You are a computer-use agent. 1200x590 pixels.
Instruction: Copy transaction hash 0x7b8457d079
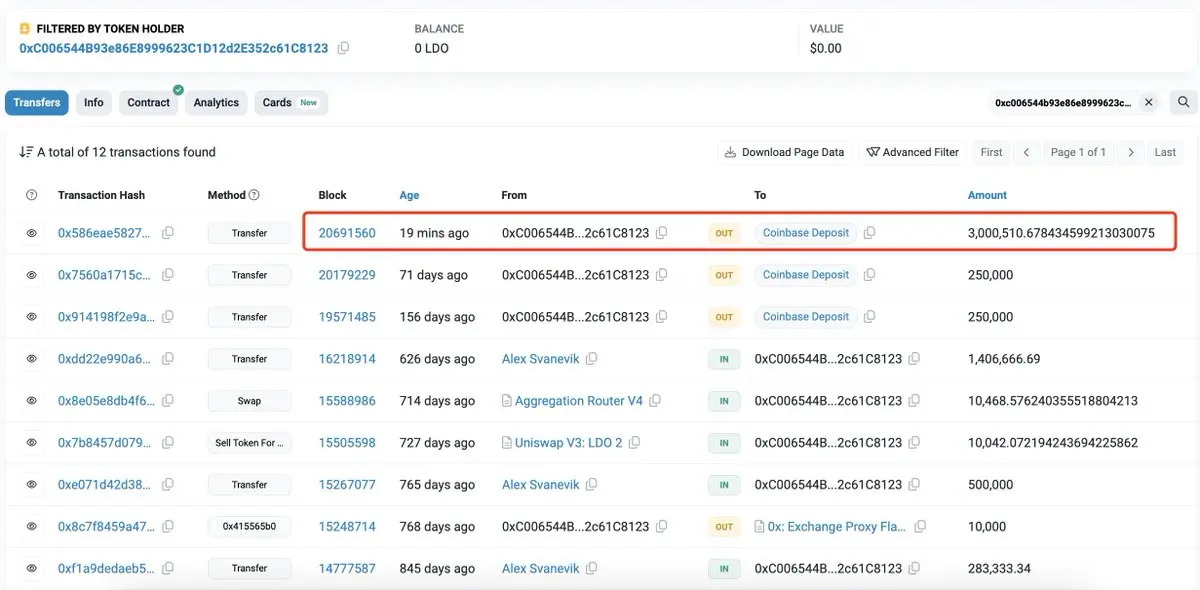click(168, 443)
